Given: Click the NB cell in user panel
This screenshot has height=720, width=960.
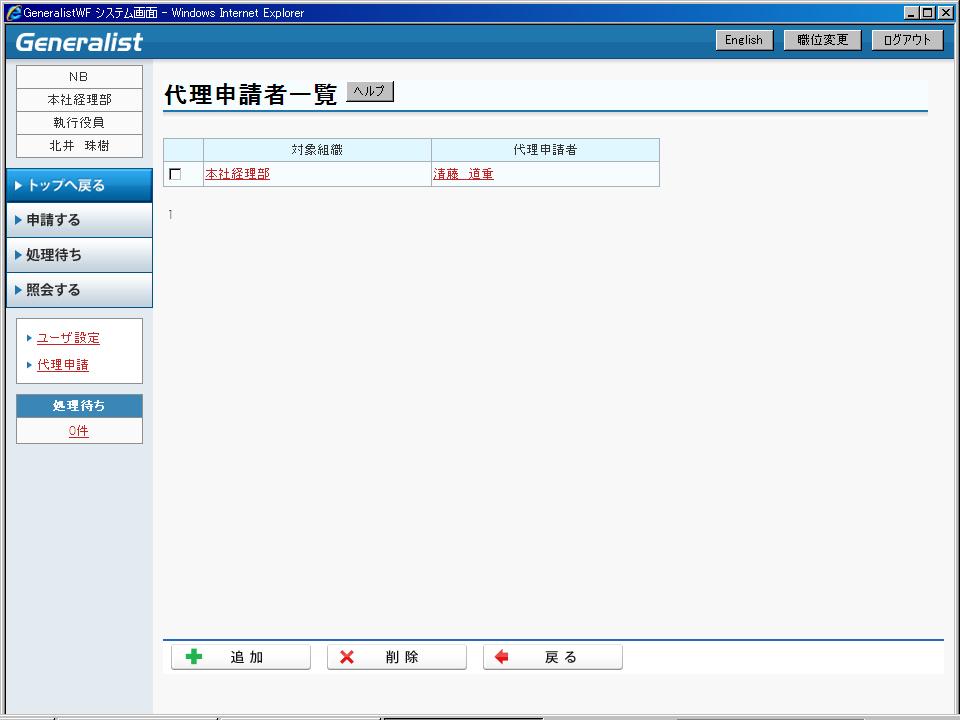Looking at the screenshot, I should pos(79,77).
